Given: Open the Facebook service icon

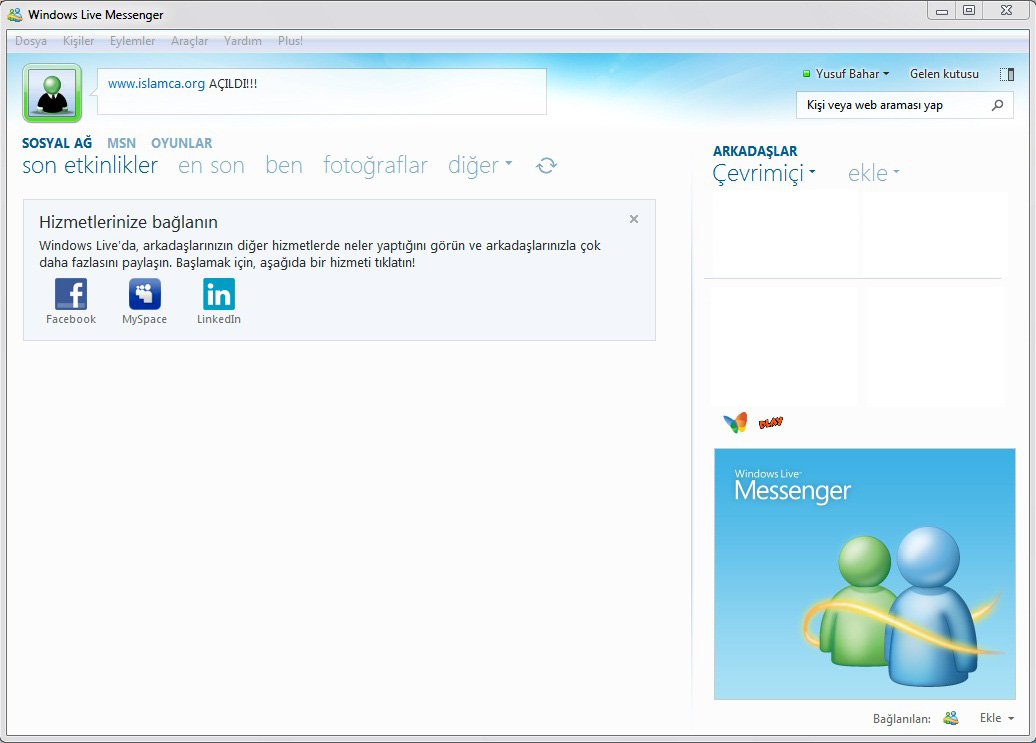Looking at the screenshot, I should (x=71, y=295).
